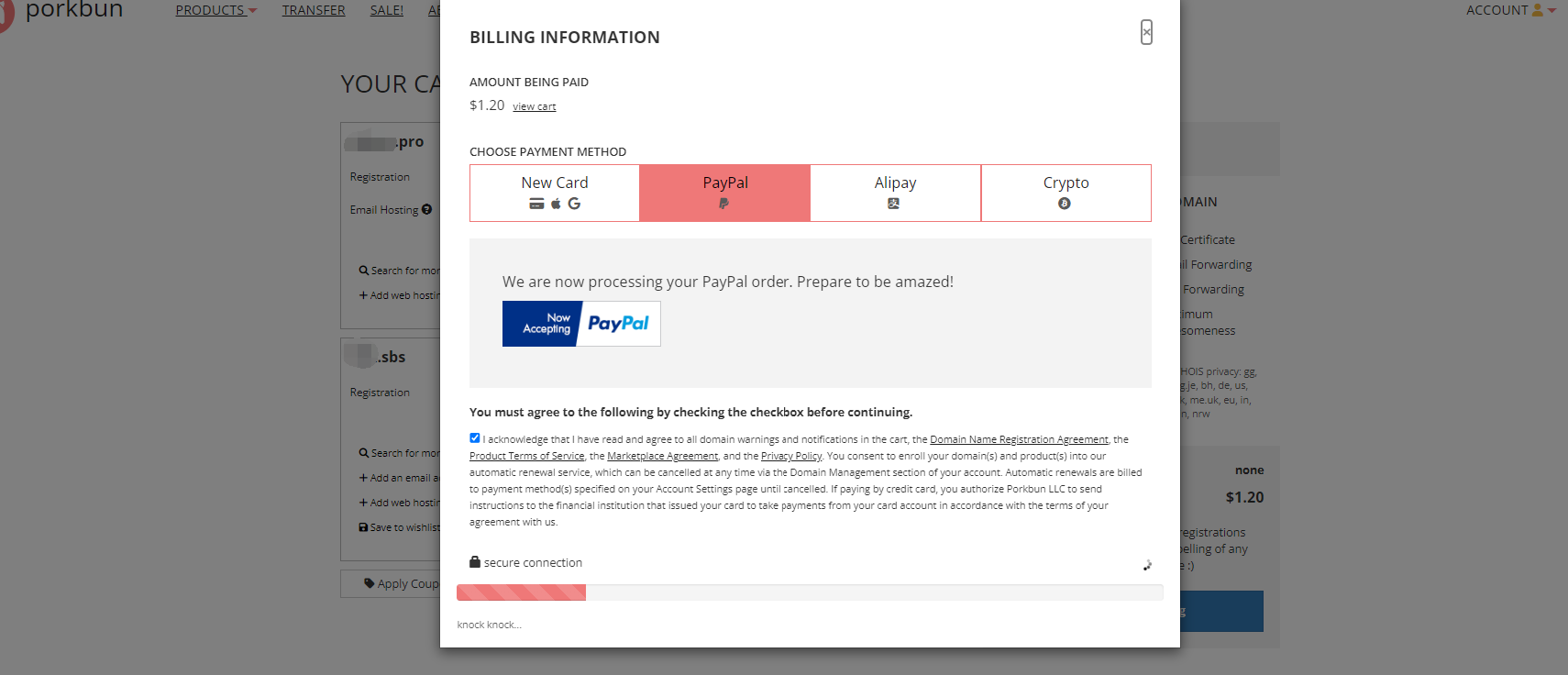Click the Apple Pay icon
The image size is (1568, 675).
coord(556,204)
